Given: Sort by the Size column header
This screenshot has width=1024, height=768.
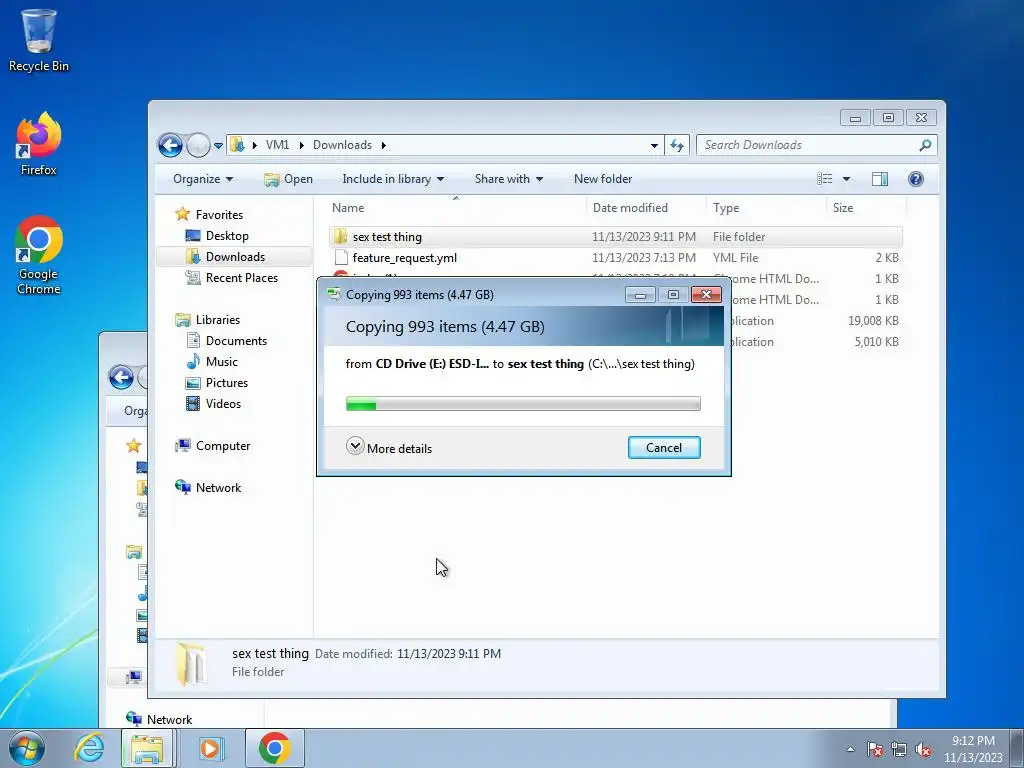Looking at the screenshot, I should 866,208.
